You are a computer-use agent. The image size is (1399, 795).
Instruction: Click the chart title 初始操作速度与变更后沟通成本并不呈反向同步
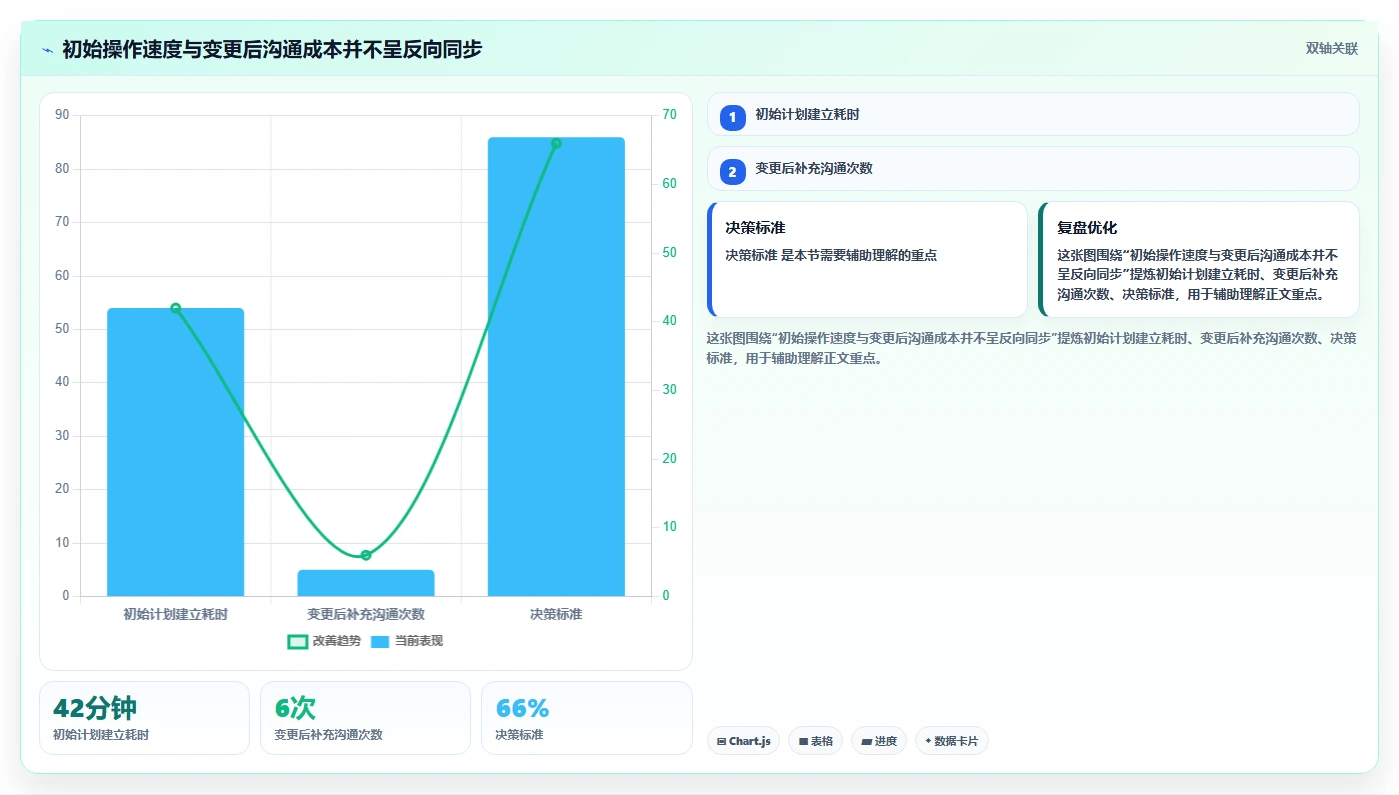click(272, 49)
